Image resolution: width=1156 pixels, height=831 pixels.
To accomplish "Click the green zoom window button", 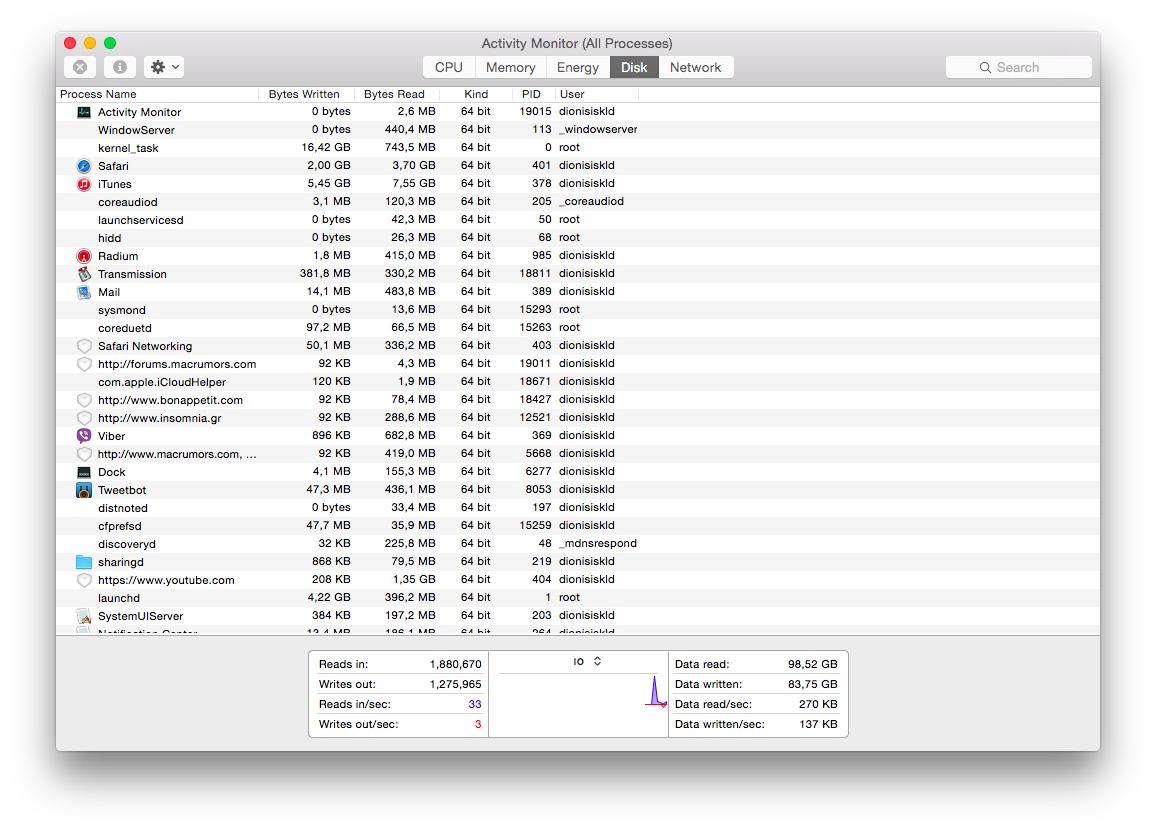I will click(110, 43).
